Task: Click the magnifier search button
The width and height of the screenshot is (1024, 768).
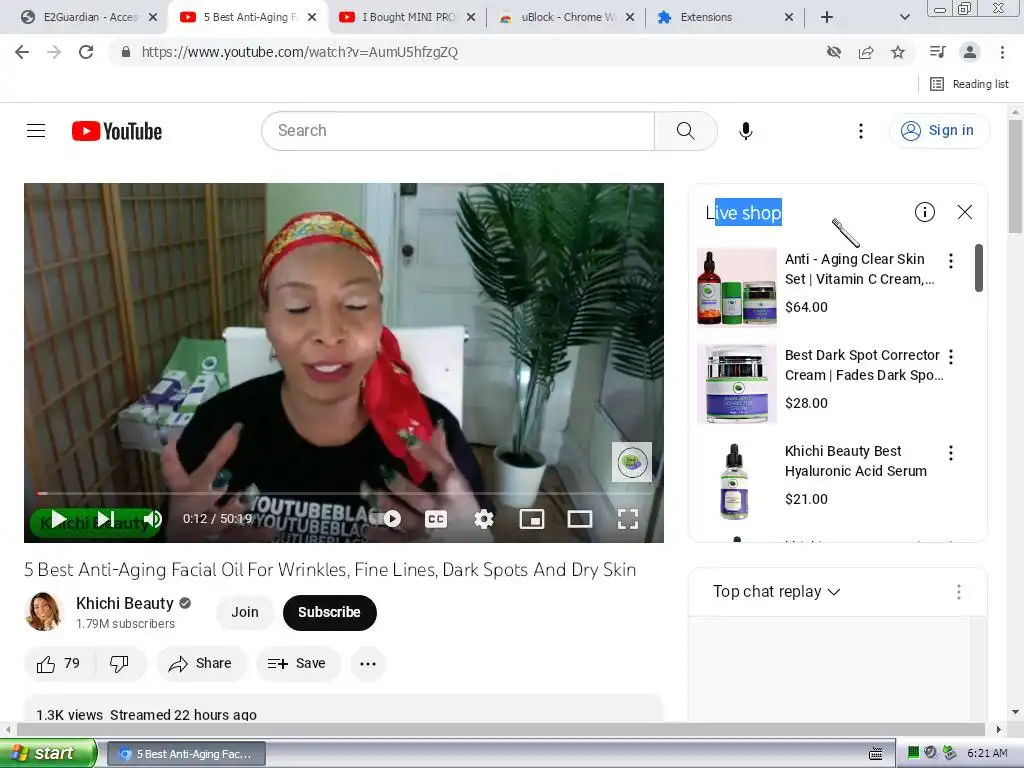Action: click(686, 131)
